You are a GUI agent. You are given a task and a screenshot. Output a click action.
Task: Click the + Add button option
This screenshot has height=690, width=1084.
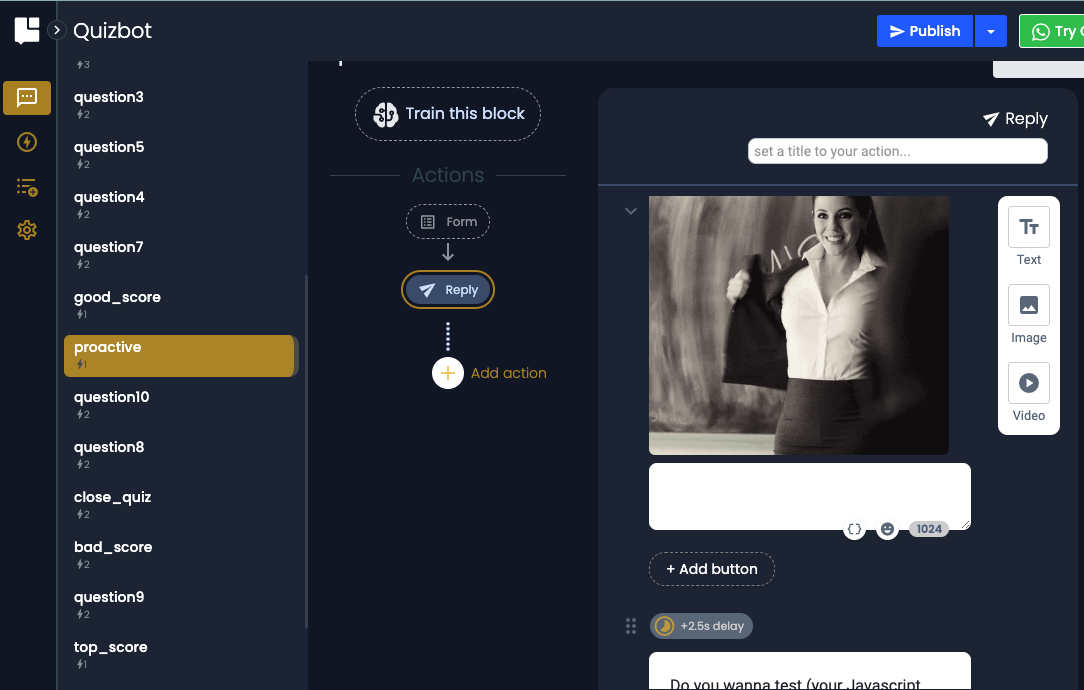coord(711,569)
